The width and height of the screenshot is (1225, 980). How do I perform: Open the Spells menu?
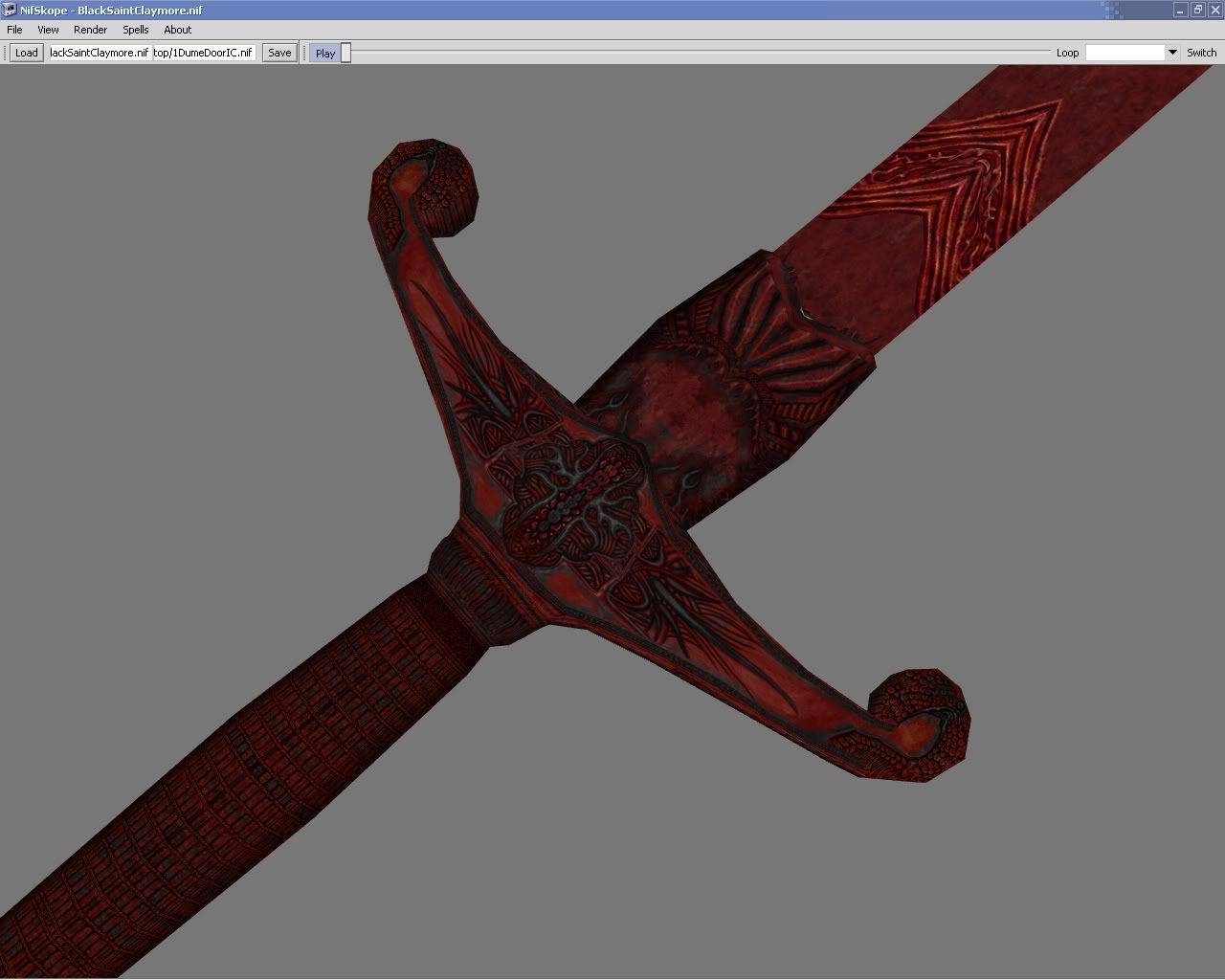135,30
